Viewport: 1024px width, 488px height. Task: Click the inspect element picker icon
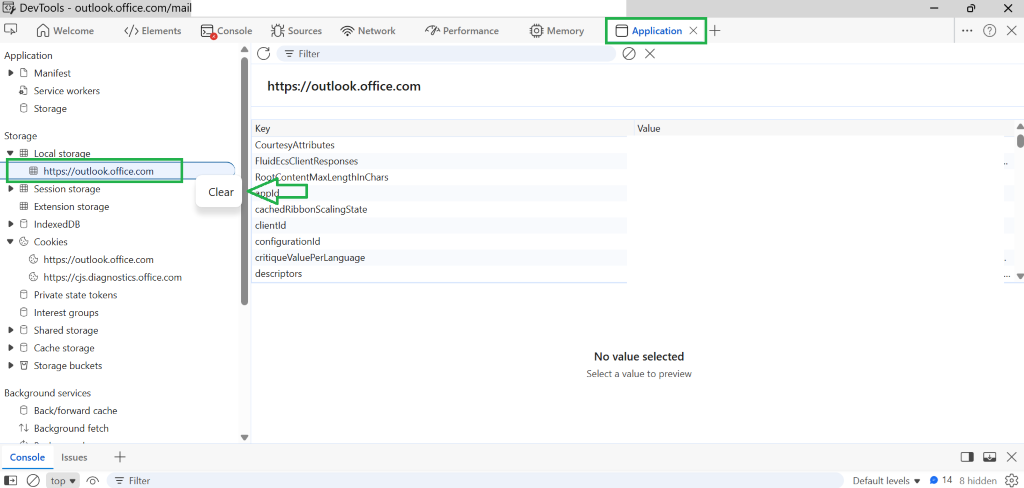[x=10, y=30]
